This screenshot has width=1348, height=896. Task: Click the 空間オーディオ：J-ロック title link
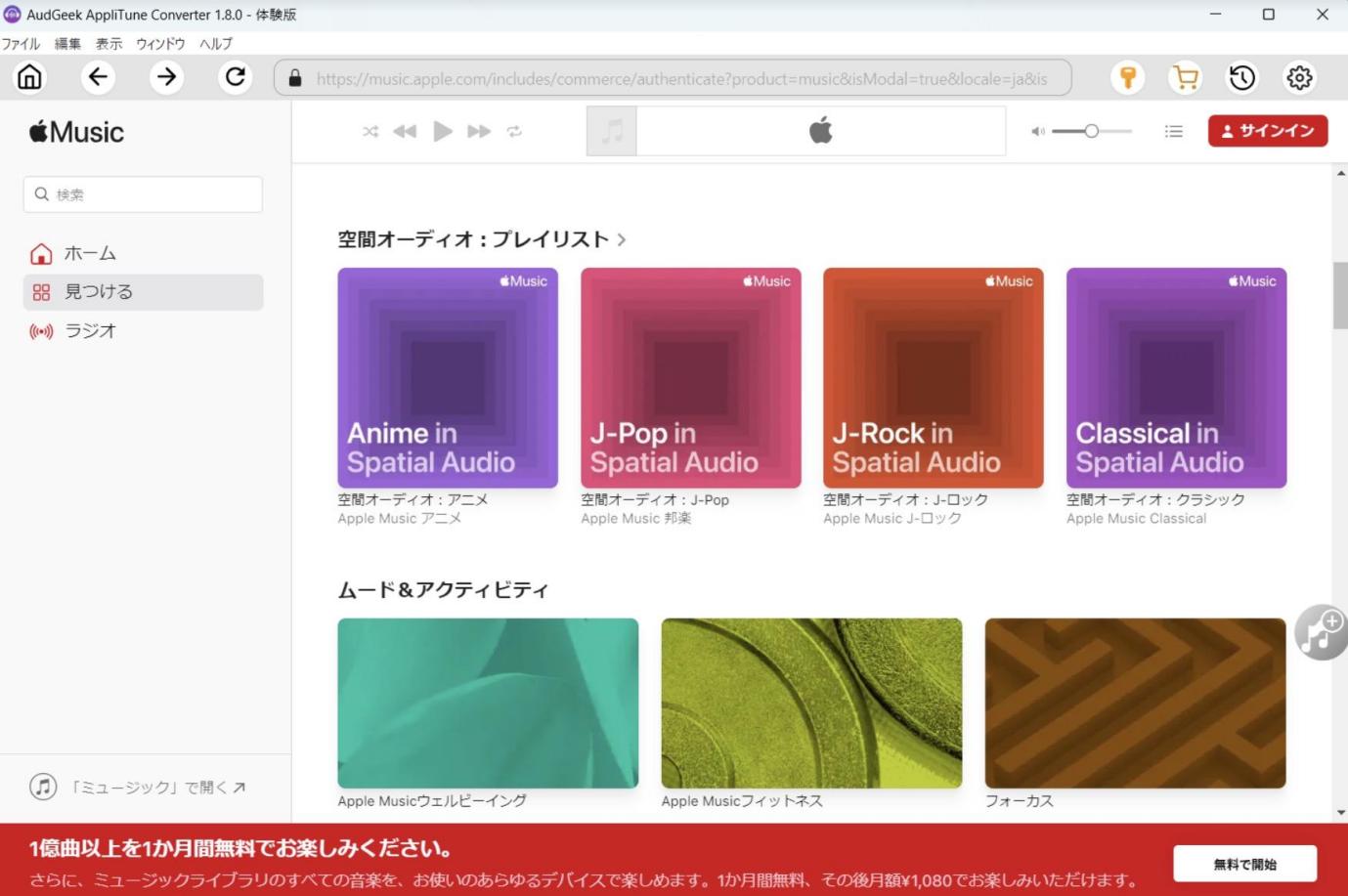[x=905, y=499]
